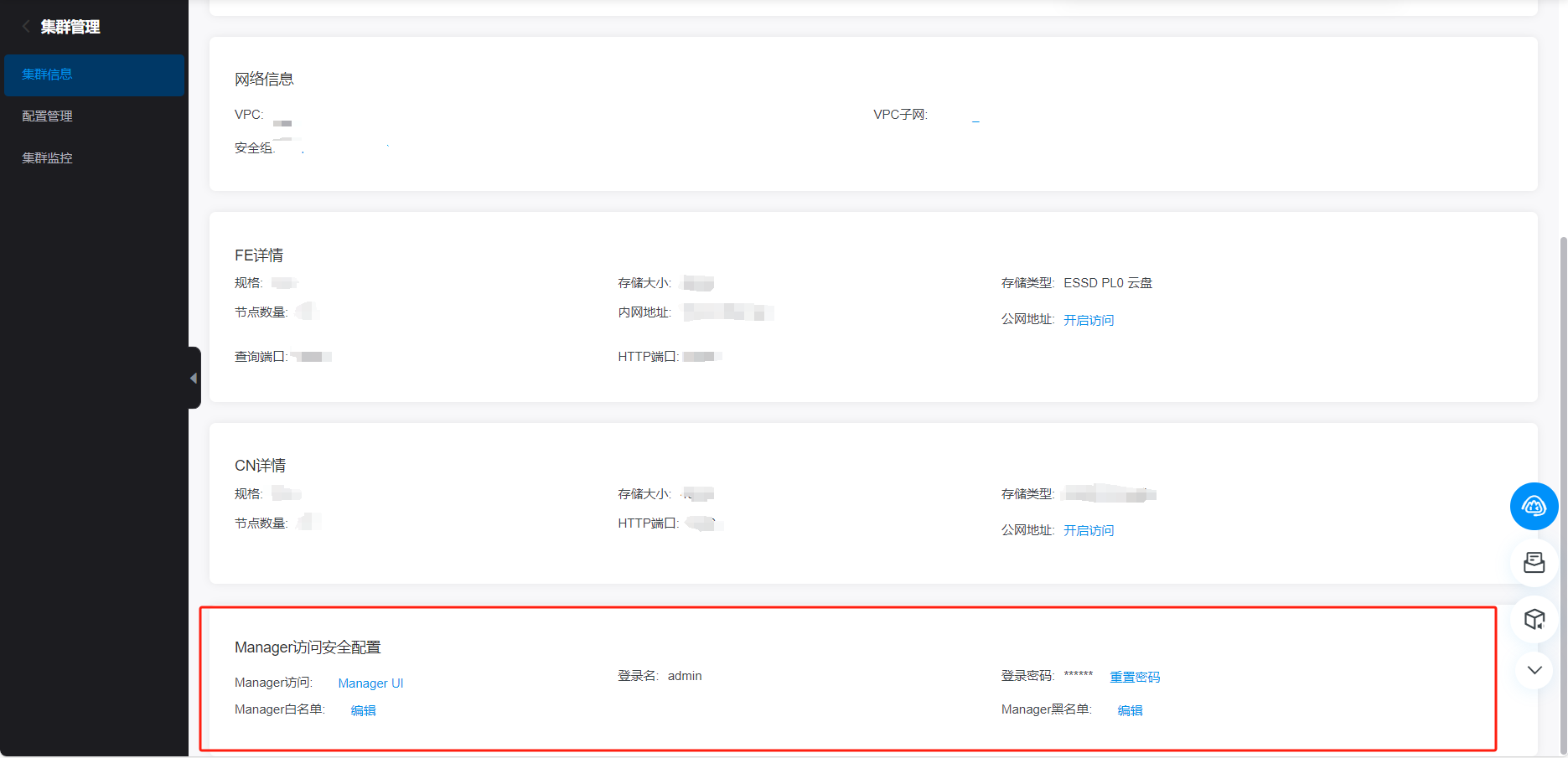Go back using arrow beside 集群管理
This screenshot has height=758, width=1568.
[x=26, y=27]
